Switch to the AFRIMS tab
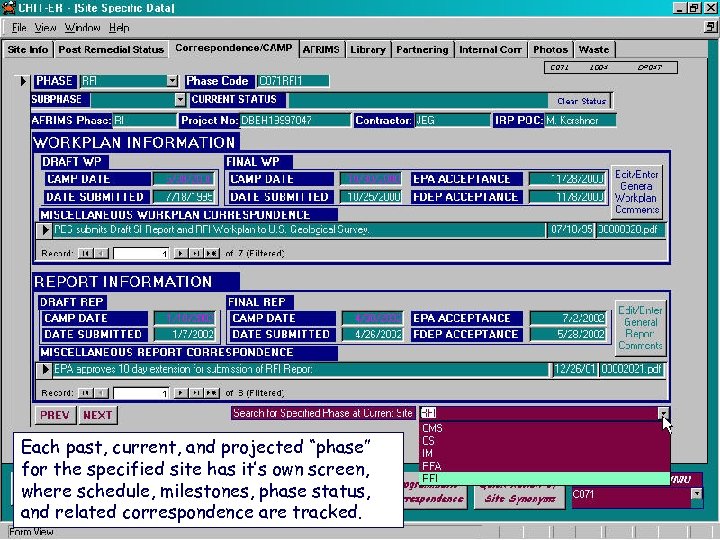 pos(321,50)
